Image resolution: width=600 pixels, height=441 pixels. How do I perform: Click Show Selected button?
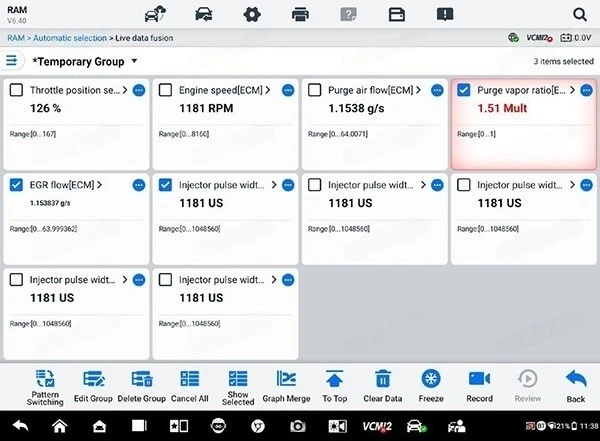pos(238,383)
